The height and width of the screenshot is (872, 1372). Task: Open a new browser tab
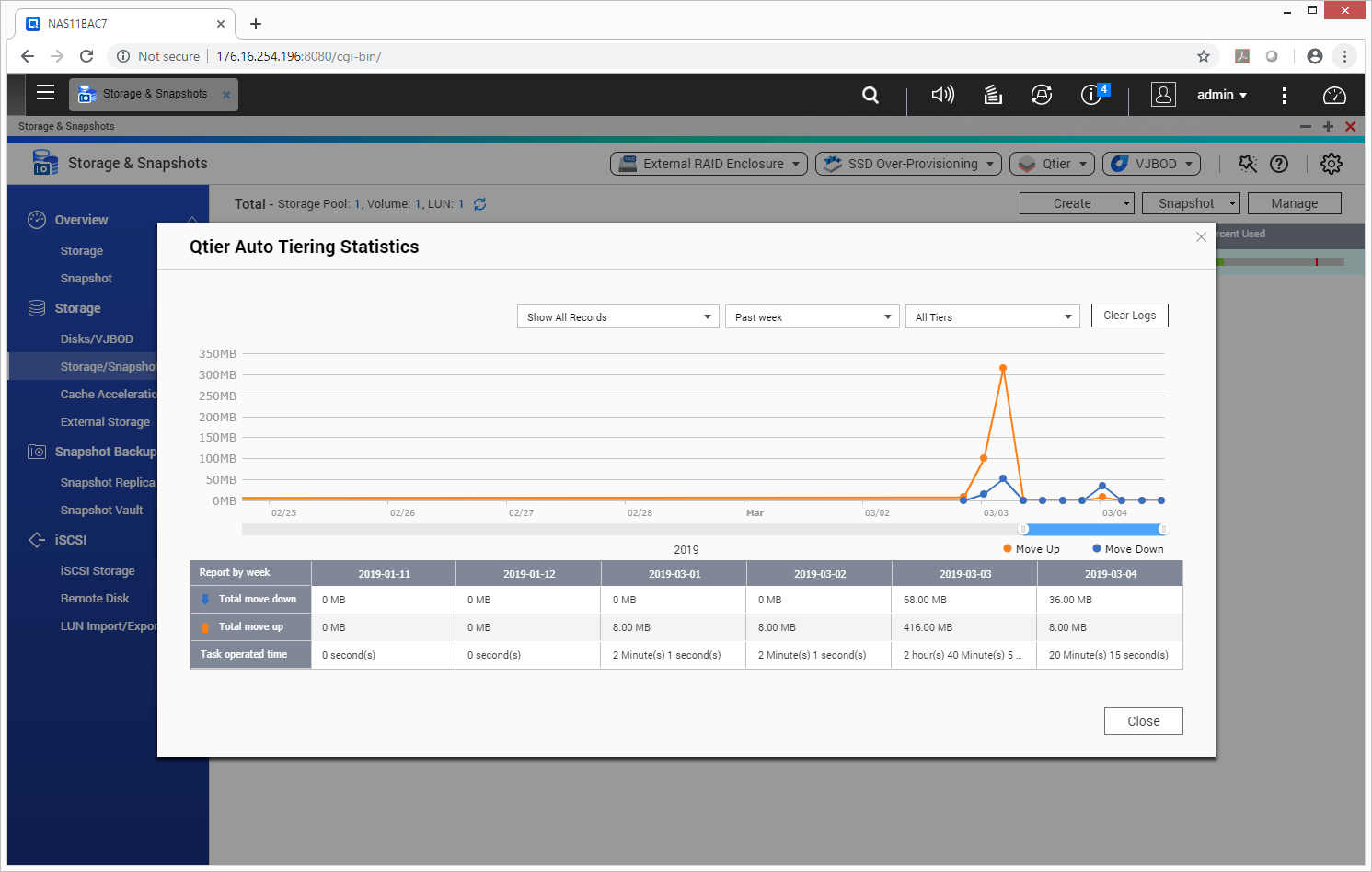(x=256, y=24)
